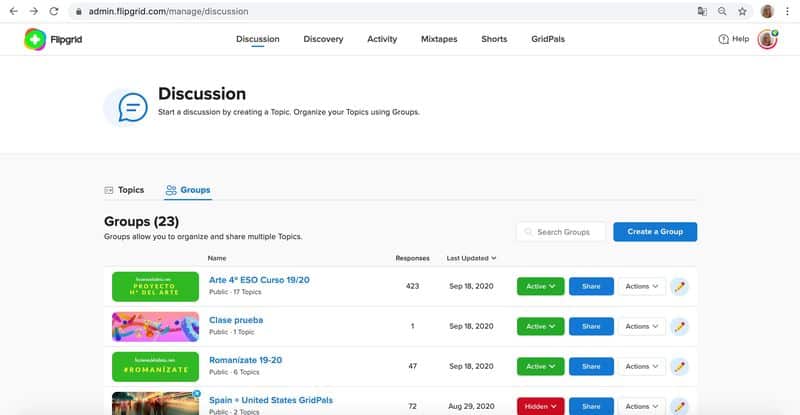Open the Mixtapes nav tab
The height and width of the screenshot is (415, 800).
point(439,39)
